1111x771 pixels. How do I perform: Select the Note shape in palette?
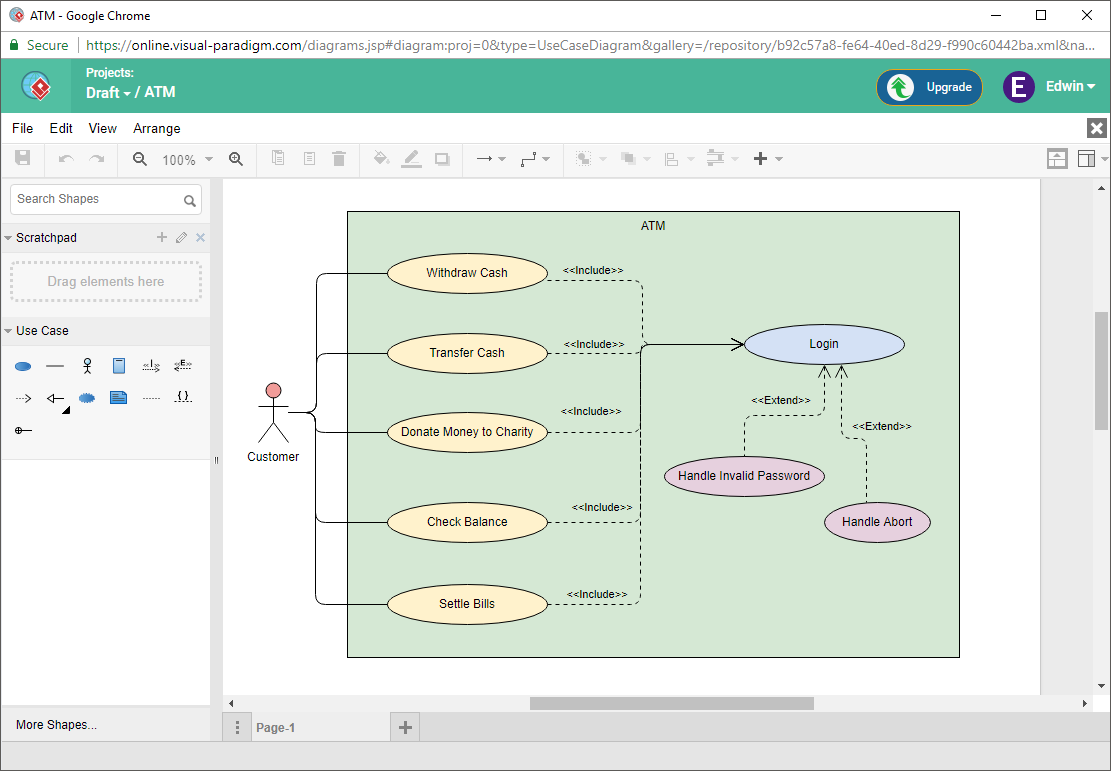click(119, 398)
